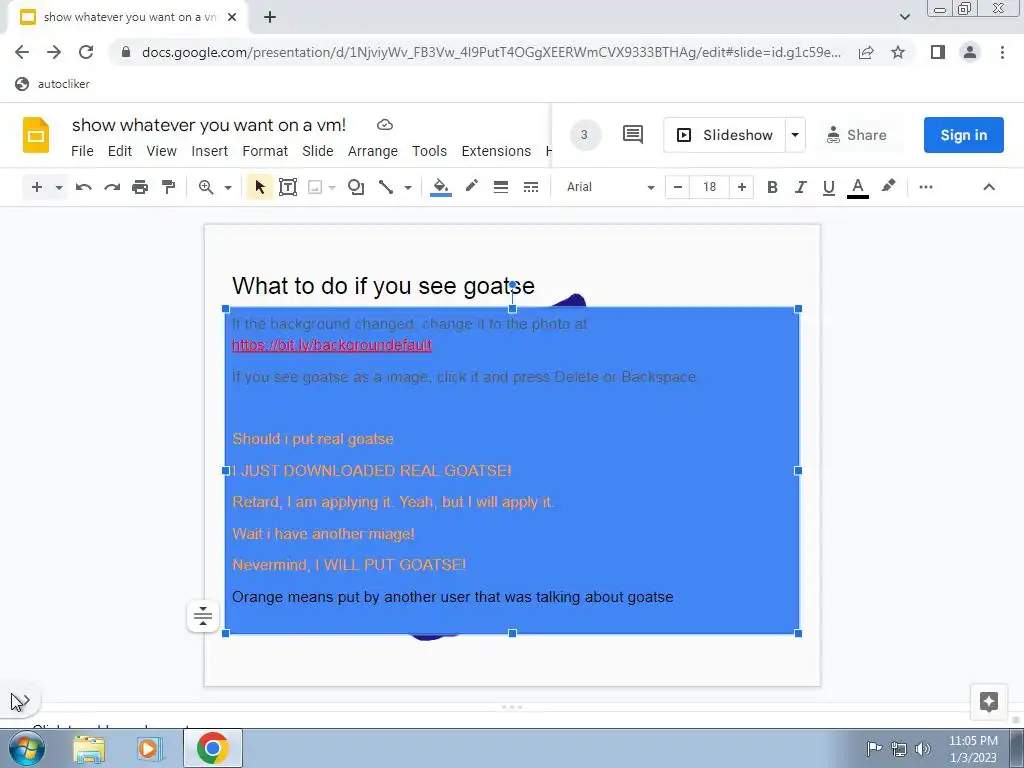Open the border weight options
Screen dimensions: 1024x768
click(501, 187)
